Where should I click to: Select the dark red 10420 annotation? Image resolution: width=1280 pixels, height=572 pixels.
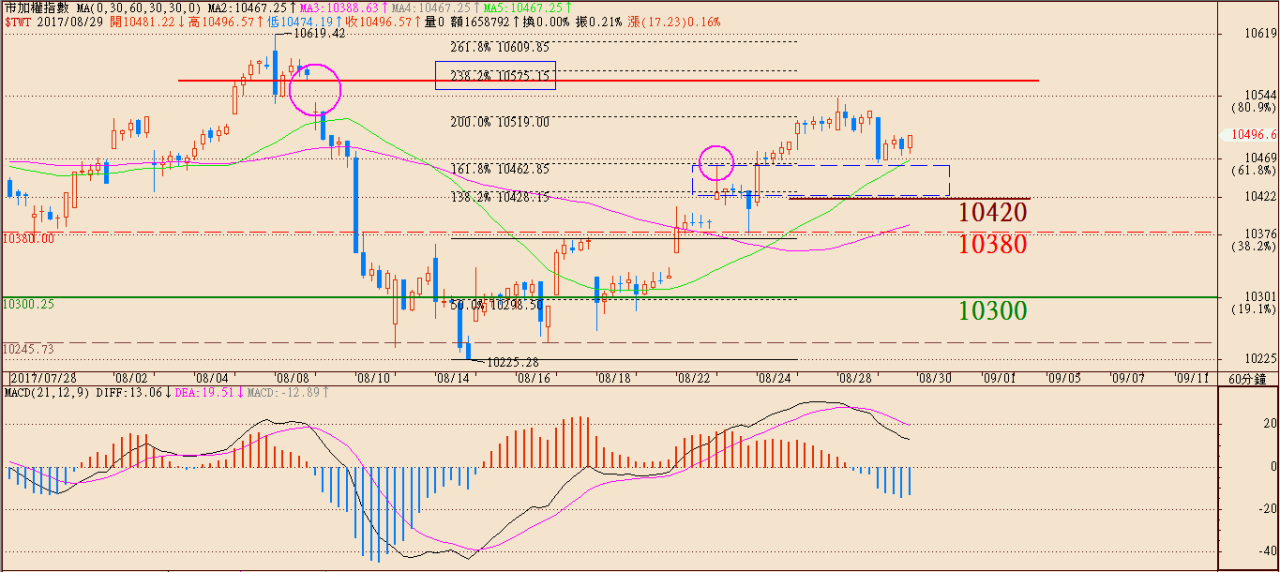[992, 212]
